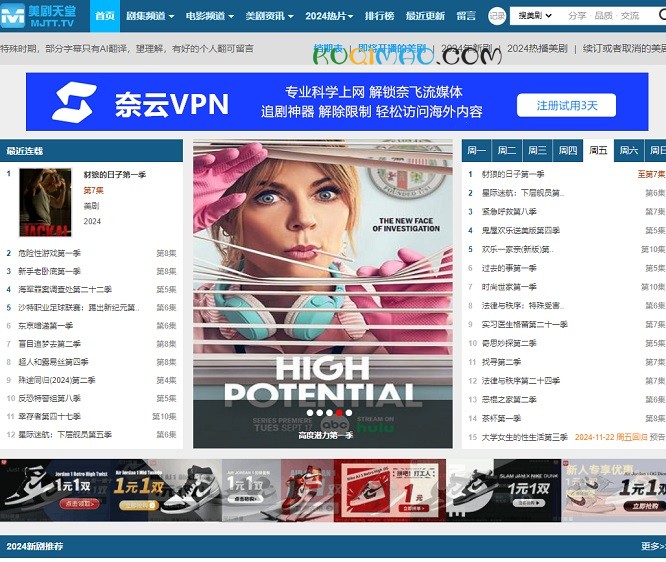Open 时尚世家第一季 entry
The image size is (666, 562).
(x=509, y=287)
